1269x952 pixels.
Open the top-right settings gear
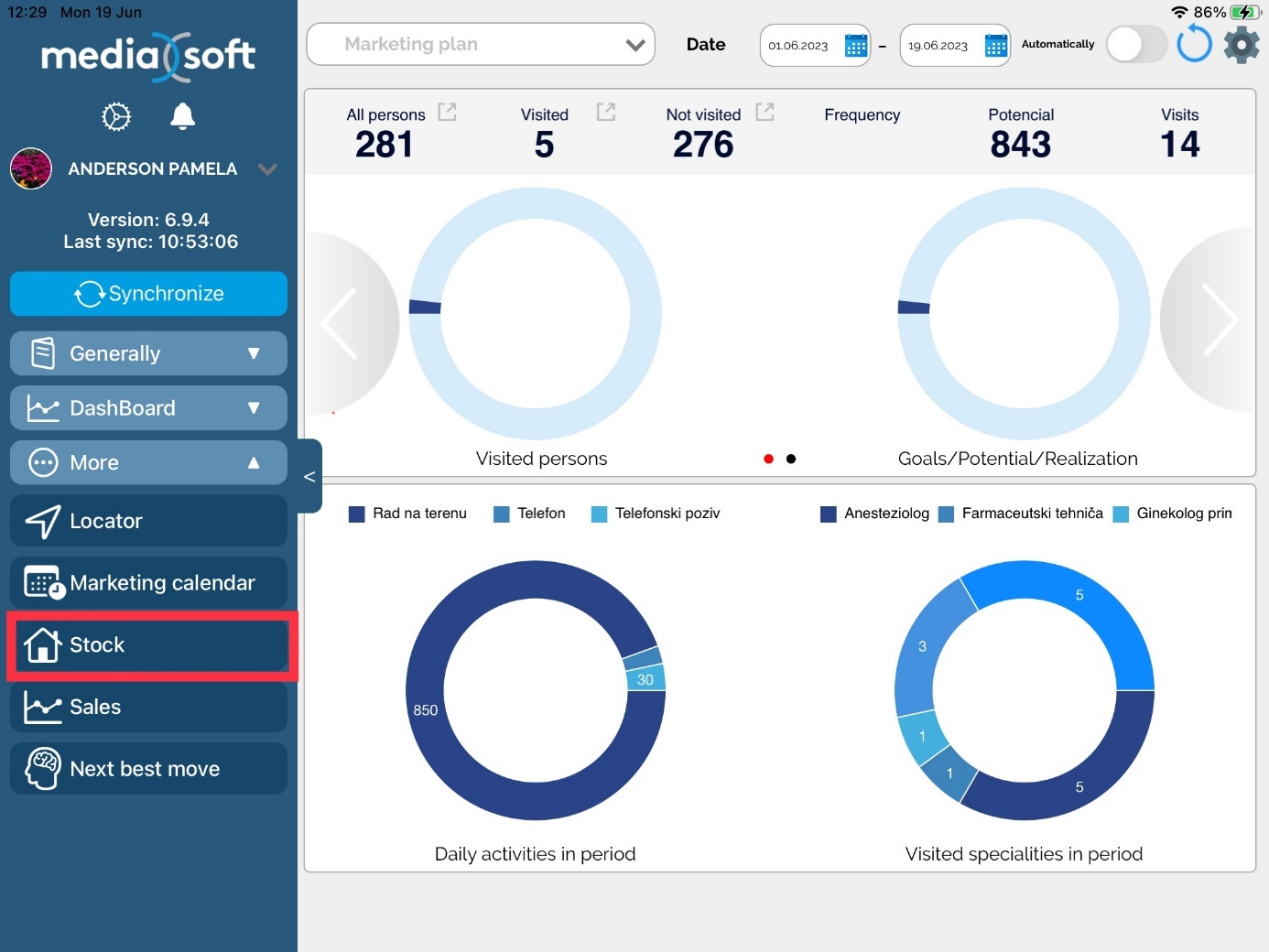click(x=1242, y=44)
